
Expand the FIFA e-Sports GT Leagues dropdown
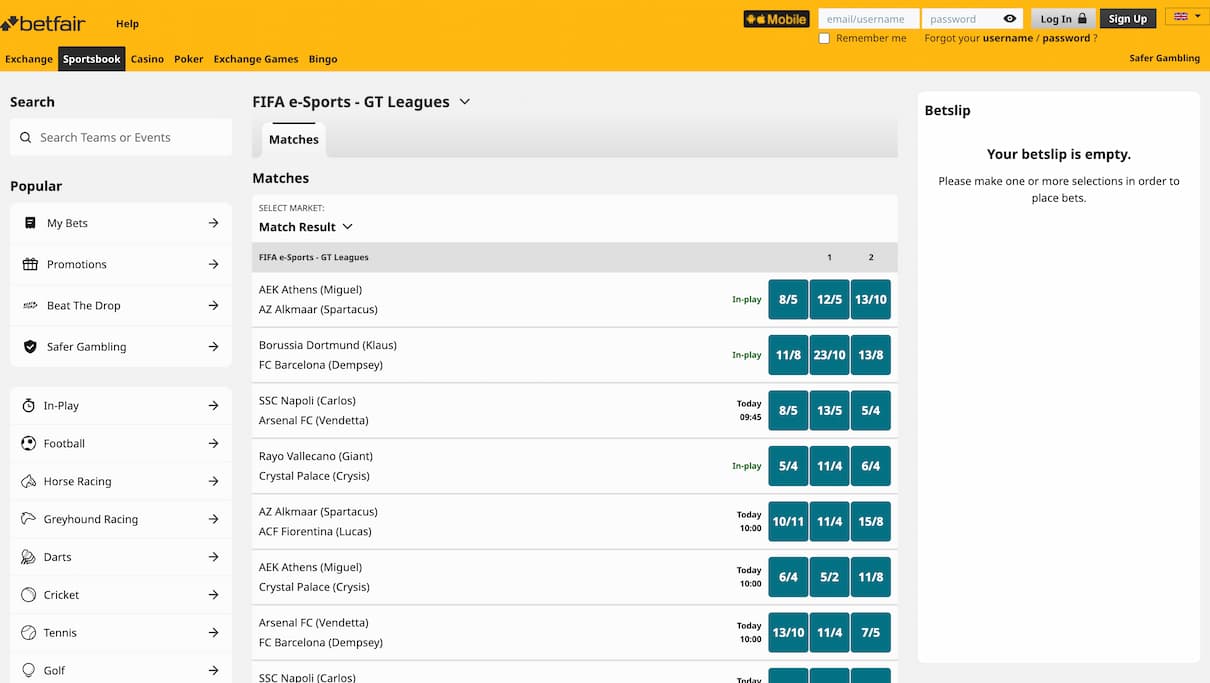[464, 102]
